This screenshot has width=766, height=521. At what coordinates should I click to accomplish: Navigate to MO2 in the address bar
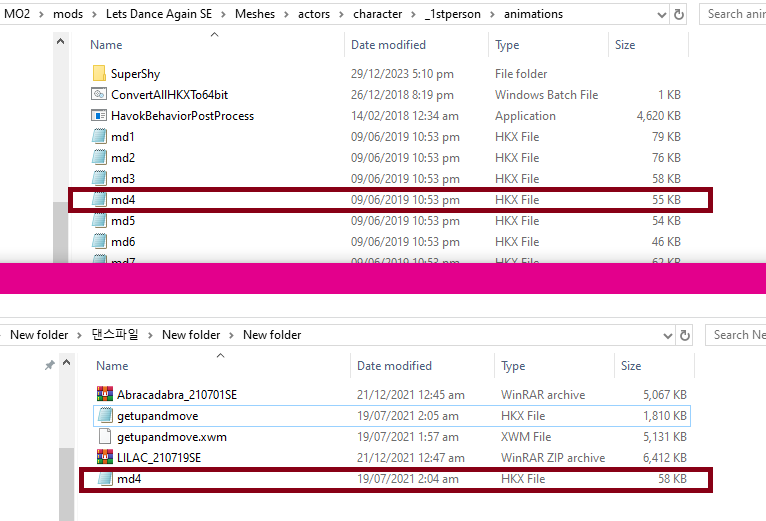click(x=17, y=14)
